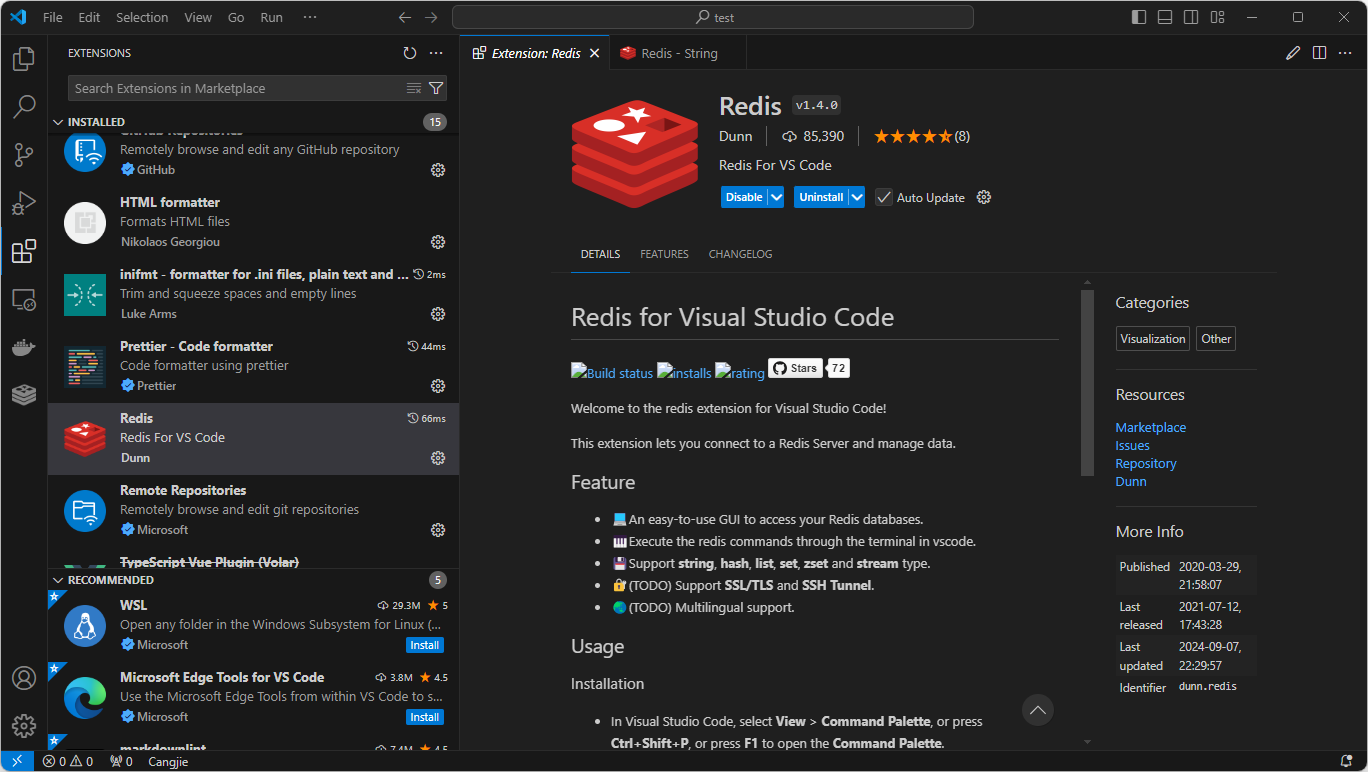Open the Selection menu
1368x772 pixels.
pyautogui.click(x=142, y=17)
